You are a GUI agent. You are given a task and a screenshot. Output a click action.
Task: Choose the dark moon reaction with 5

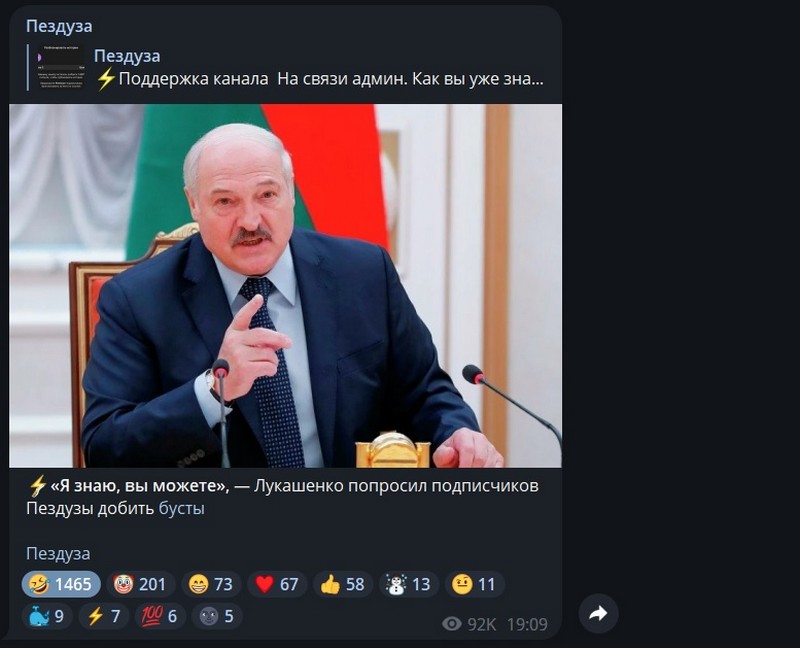click(216, 616)
